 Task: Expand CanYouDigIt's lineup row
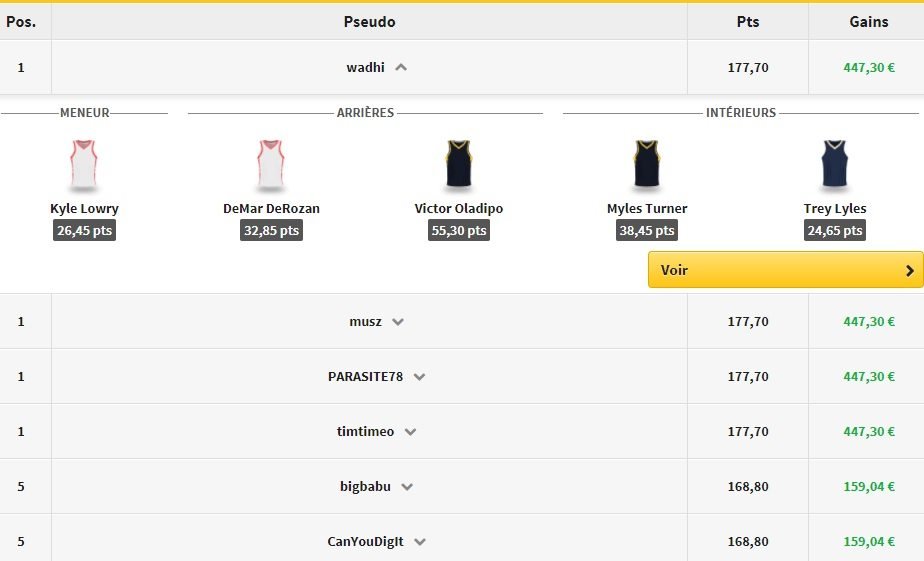[420, 542]
